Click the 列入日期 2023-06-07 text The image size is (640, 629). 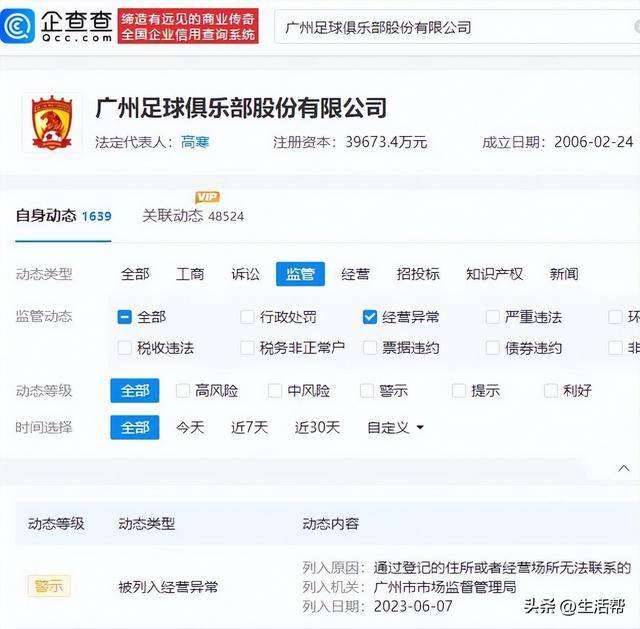378,606
